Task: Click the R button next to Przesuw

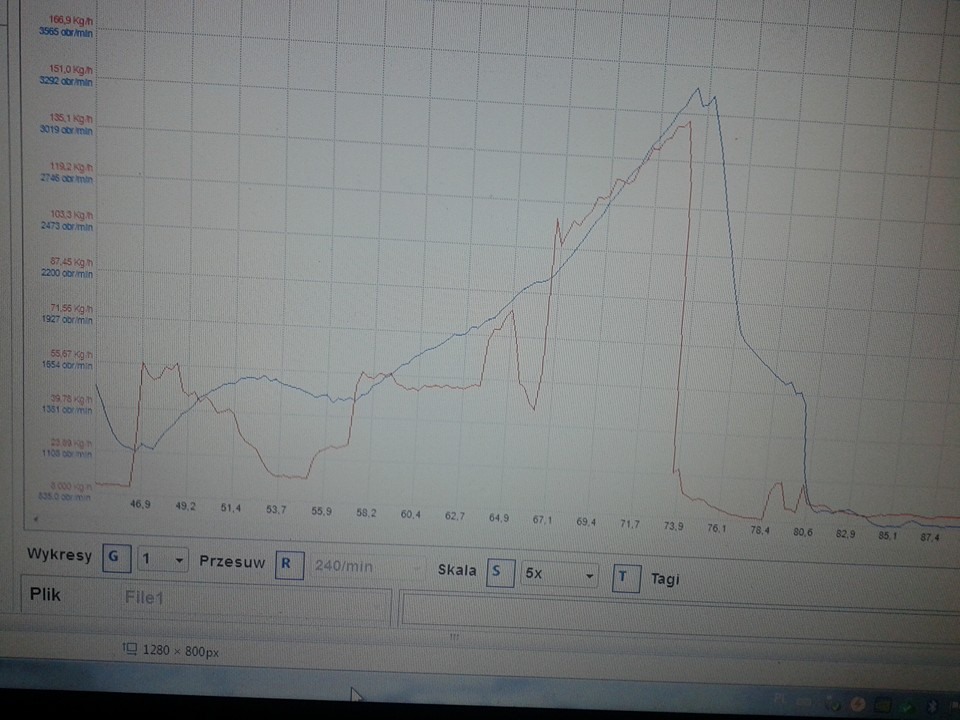Action: point(290,564)
